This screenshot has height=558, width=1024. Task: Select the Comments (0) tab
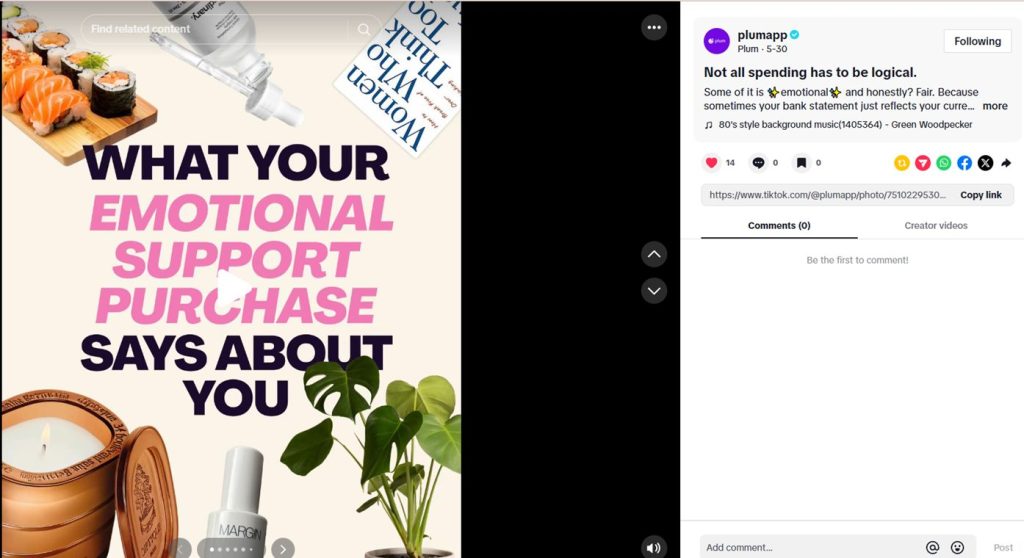[779, 225]
